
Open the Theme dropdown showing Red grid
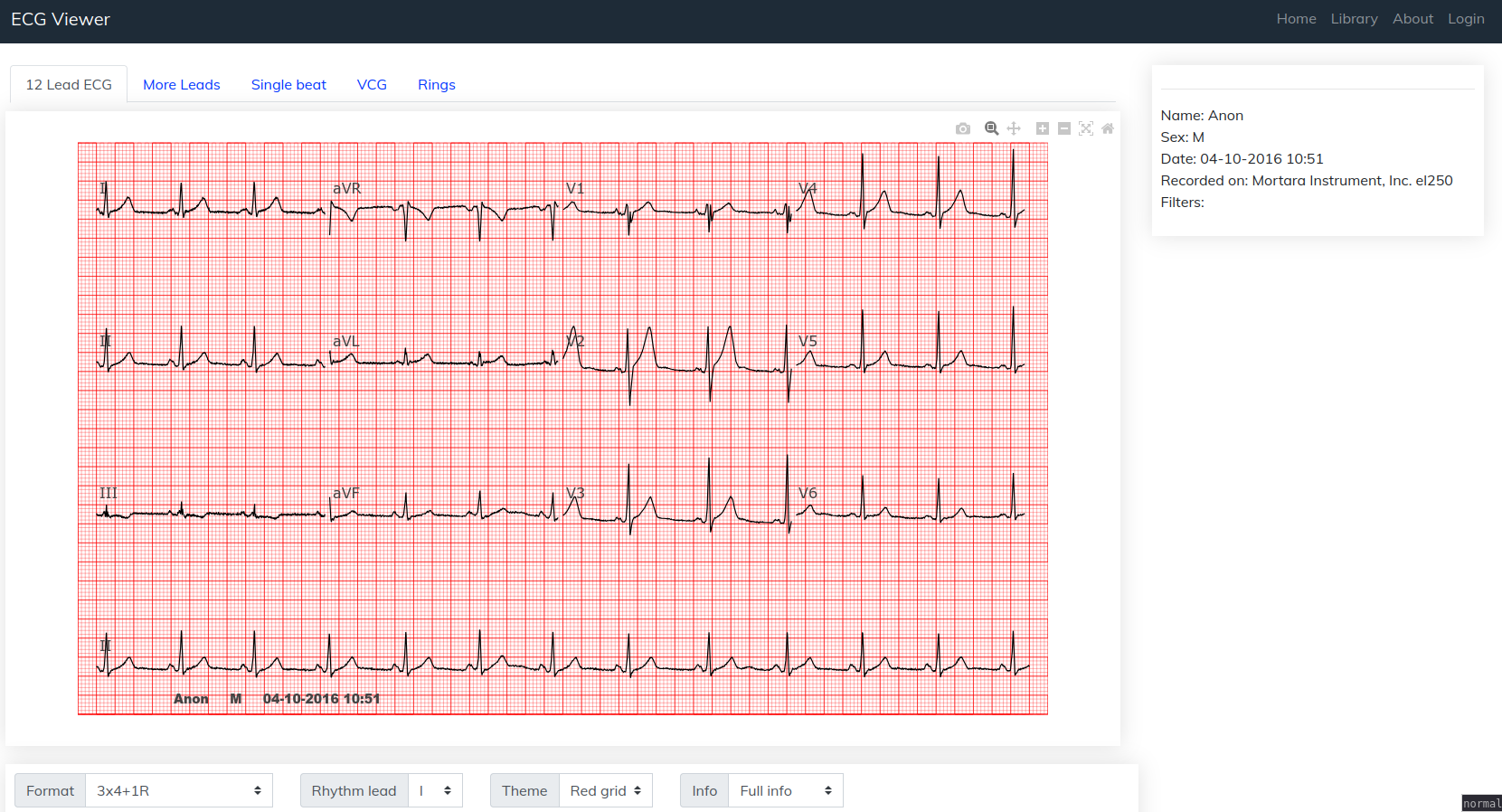coord(606,790)
